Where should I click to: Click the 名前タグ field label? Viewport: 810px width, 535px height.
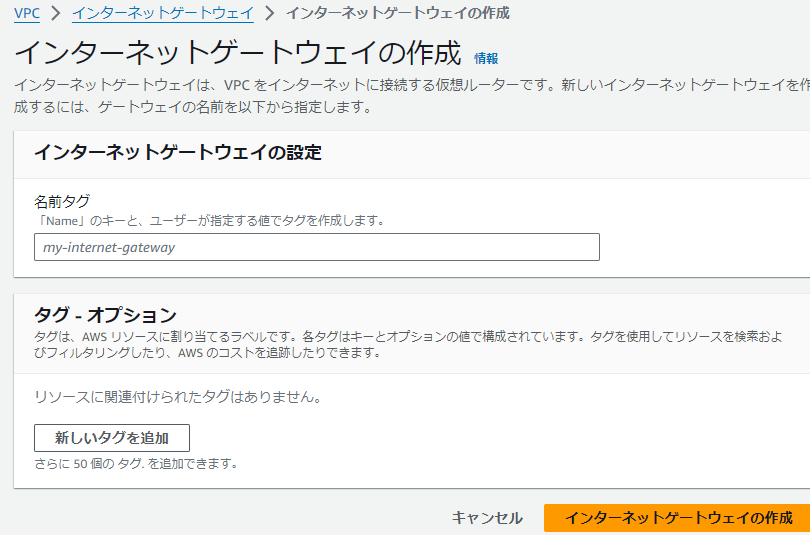(x=61, y=201)
